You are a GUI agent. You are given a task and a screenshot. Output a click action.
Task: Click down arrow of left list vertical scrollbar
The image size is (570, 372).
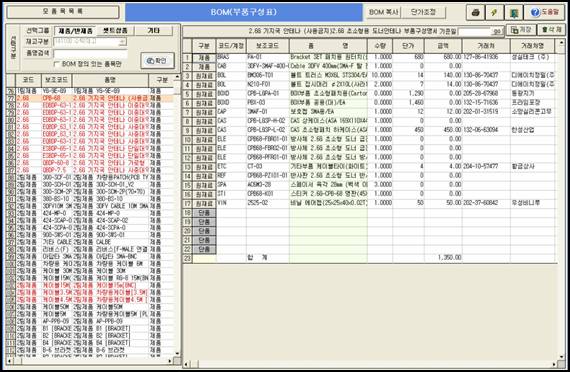pyautogui.click(x=177, y=353)
